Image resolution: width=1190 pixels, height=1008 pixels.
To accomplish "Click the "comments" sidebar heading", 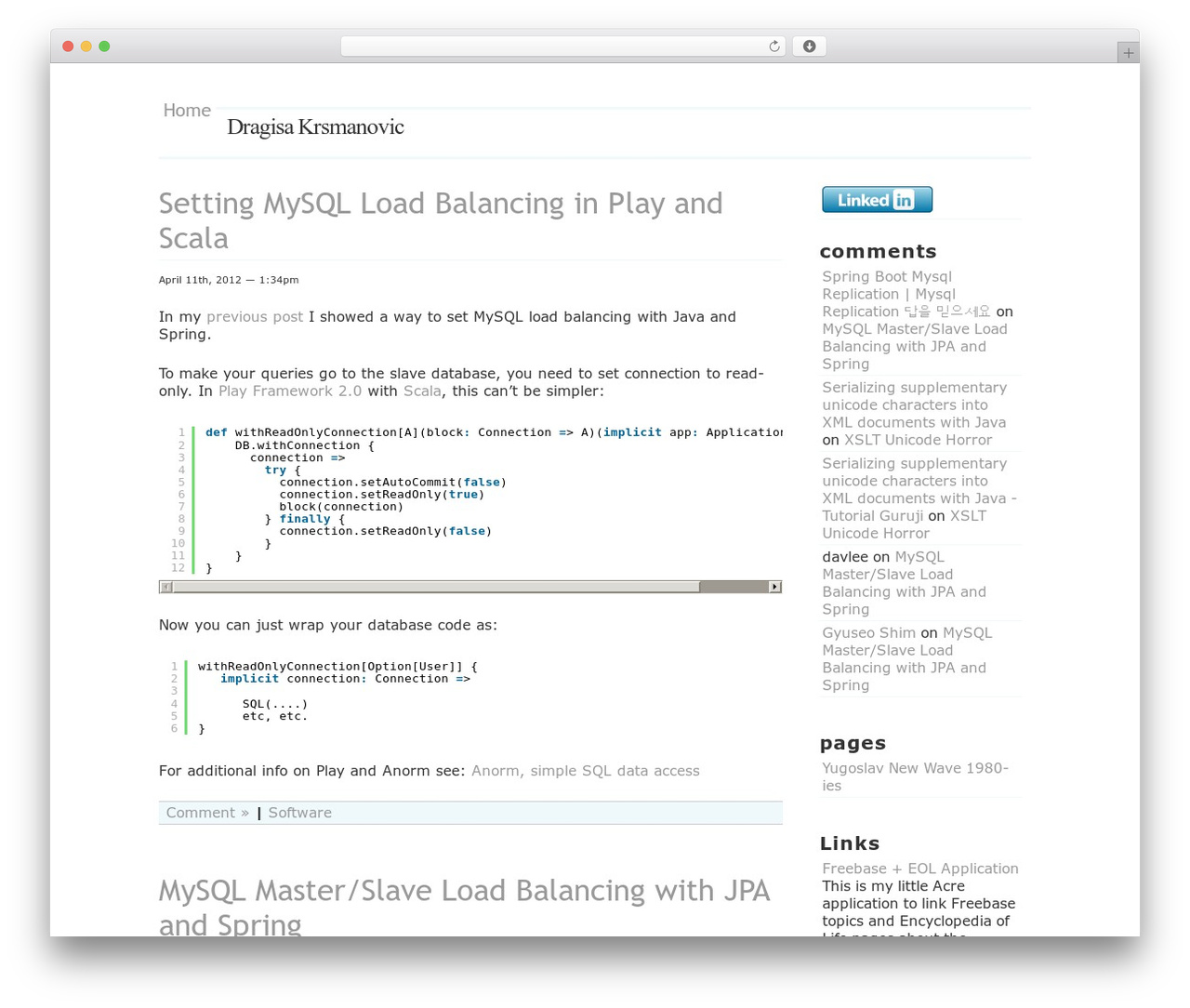I will point(878,251).
